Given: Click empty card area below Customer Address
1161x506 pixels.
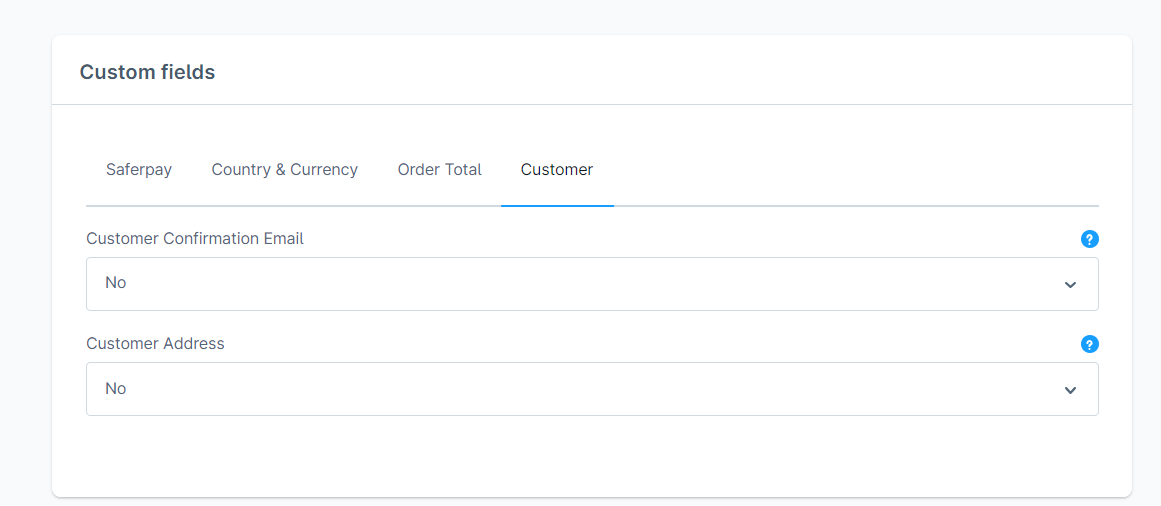Looking at the screenshot, I should click(x=592, y=455).
